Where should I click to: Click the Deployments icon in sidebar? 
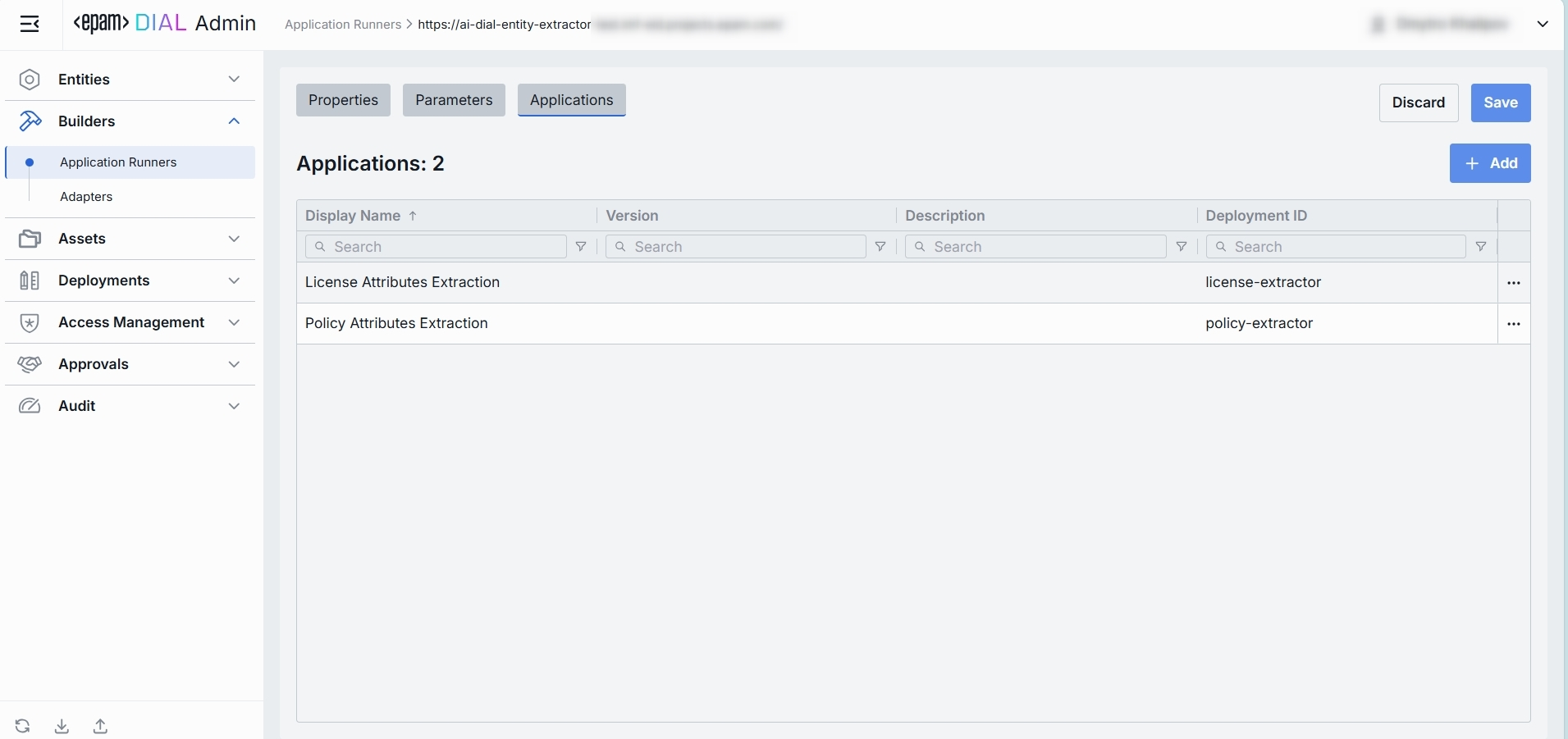click(30, 281)
